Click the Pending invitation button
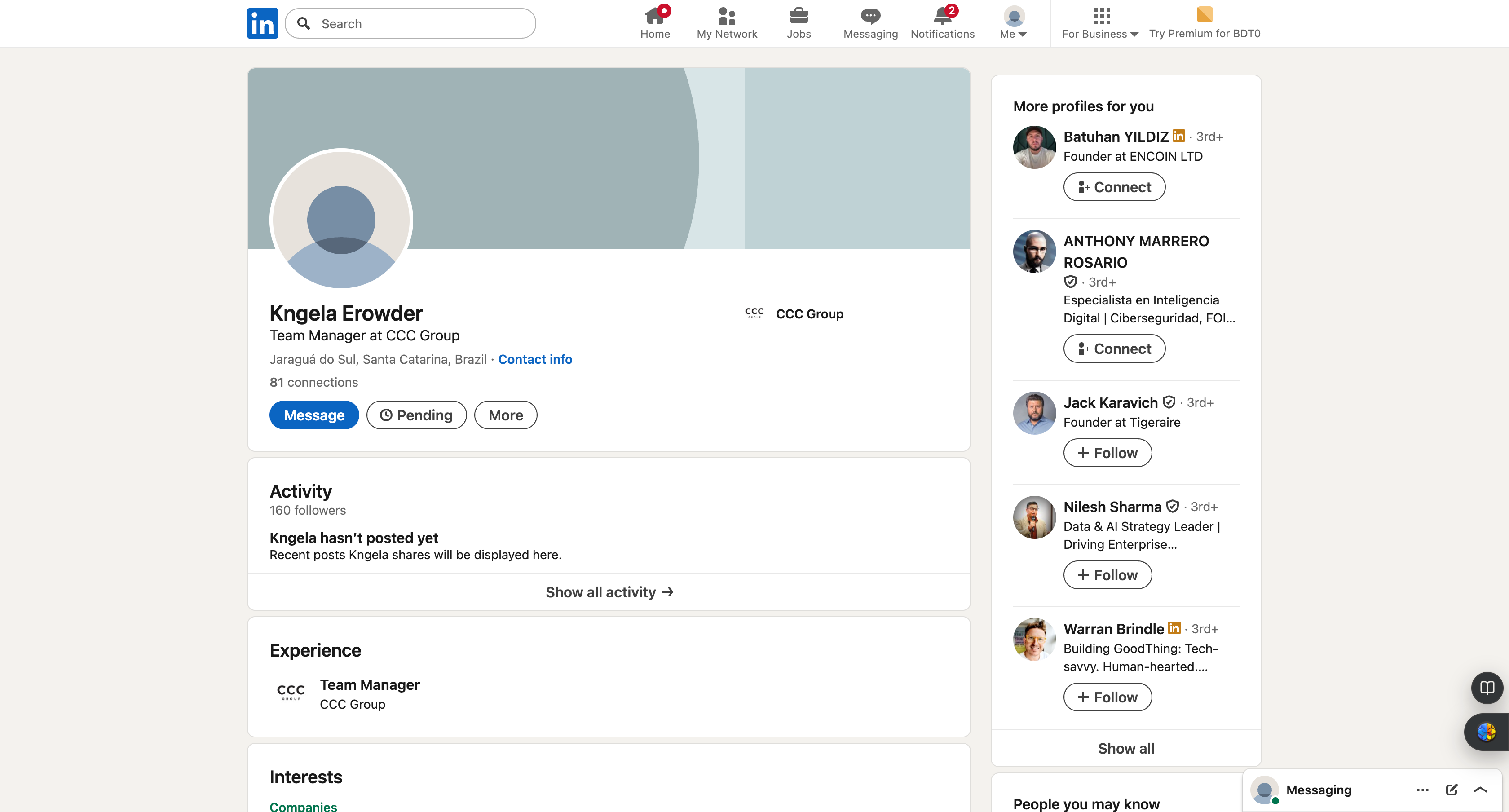1509x812 pixels. pyautogui.click(x=416, y=415)
